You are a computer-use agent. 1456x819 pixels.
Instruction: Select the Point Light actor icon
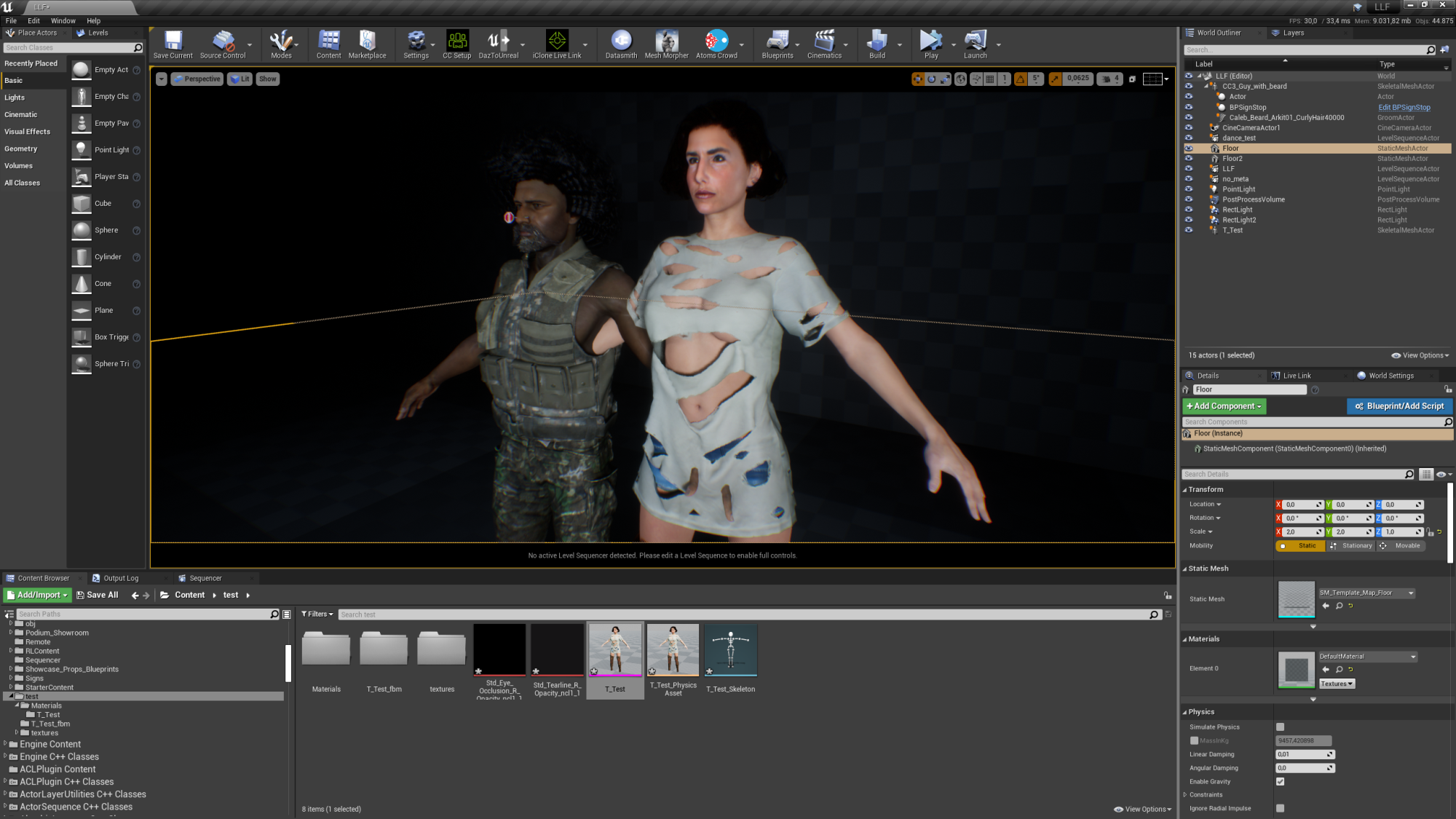coord(82,150)
